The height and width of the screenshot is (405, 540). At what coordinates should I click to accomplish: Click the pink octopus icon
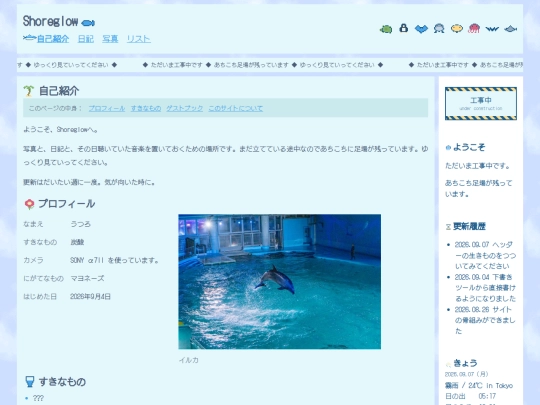(474, 29)
